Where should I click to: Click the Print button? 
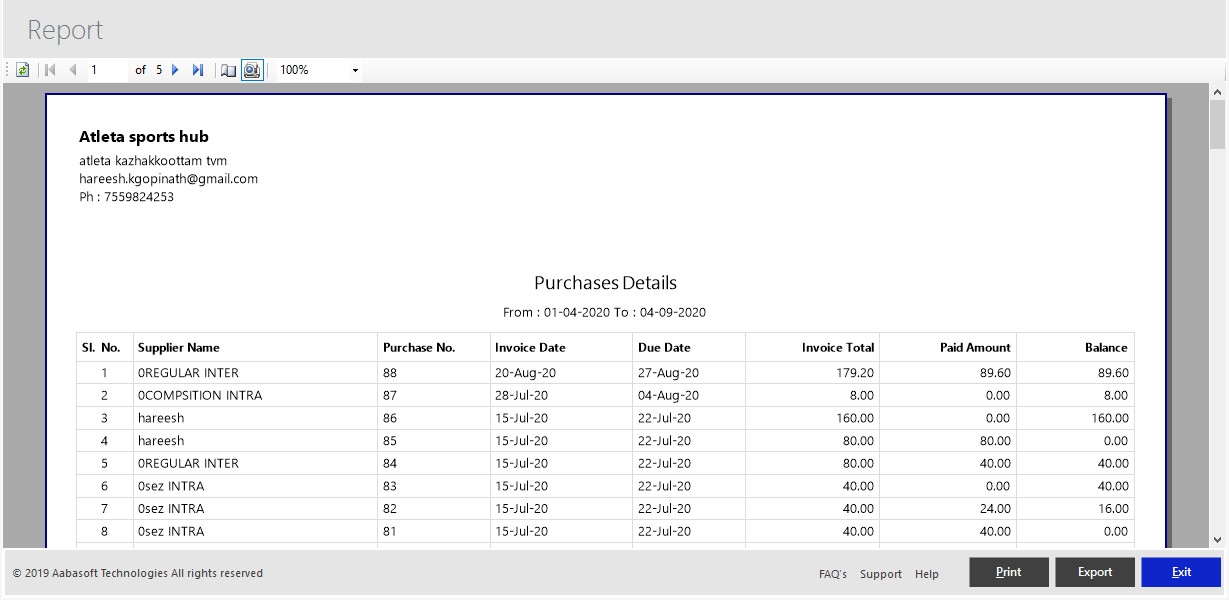pyautogui.click(x=1009, y=572)
